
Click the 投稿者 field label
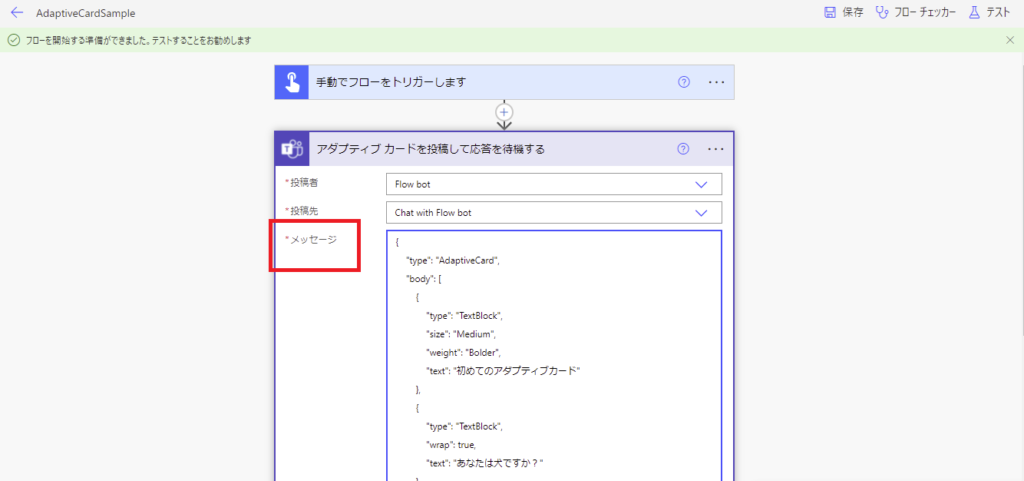tap(302, 183)
